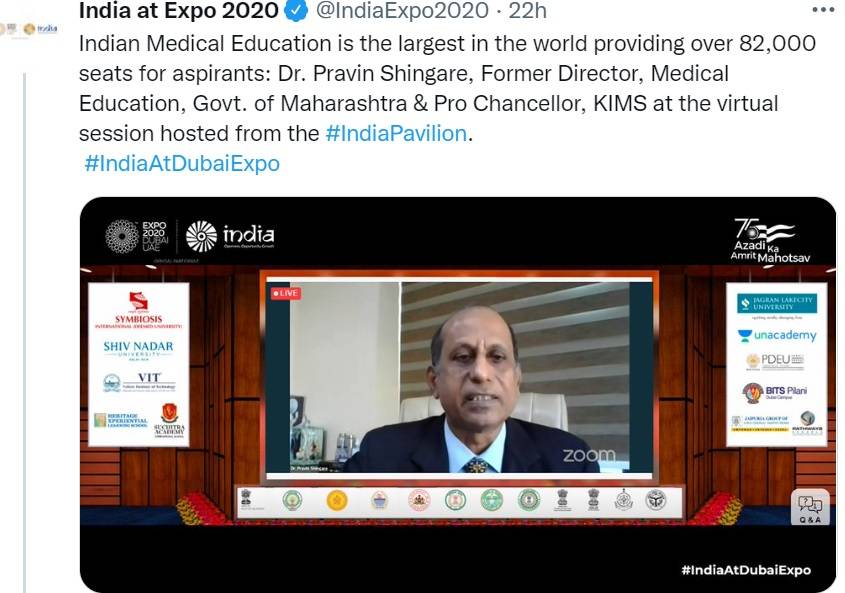Click the Expo 2020 Dubai UAE logo
Image resolution: width=845 pixels, height=593 pixels.
point(137,237)
